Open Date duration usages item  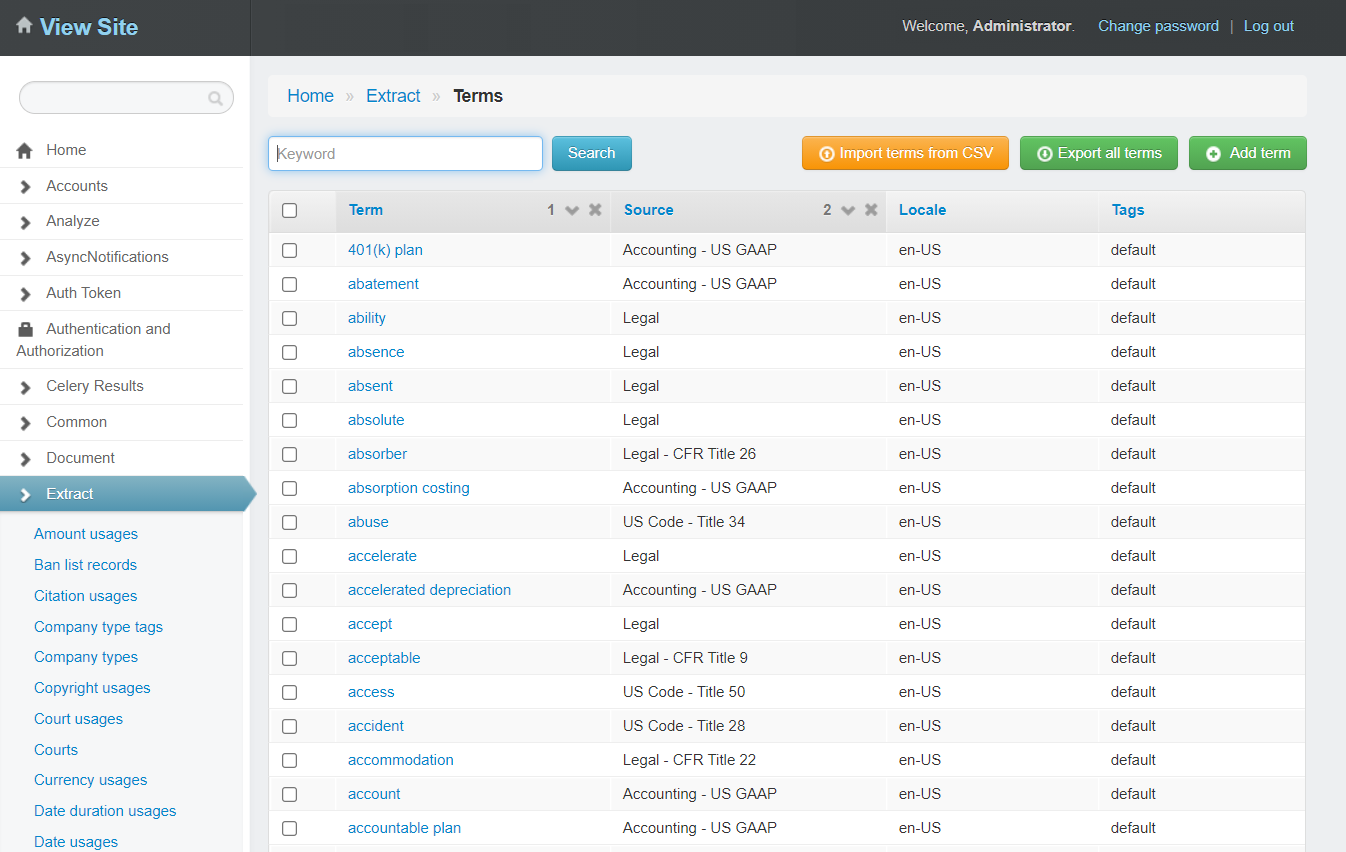105,811
